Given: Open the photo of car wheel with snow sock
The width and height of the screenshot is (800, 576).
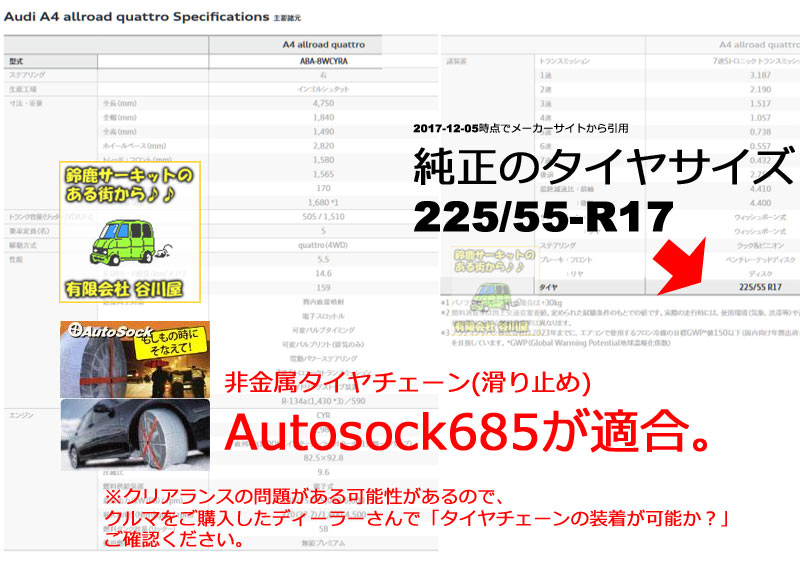Looking at the screenshot, I should (x=135, y=435).
